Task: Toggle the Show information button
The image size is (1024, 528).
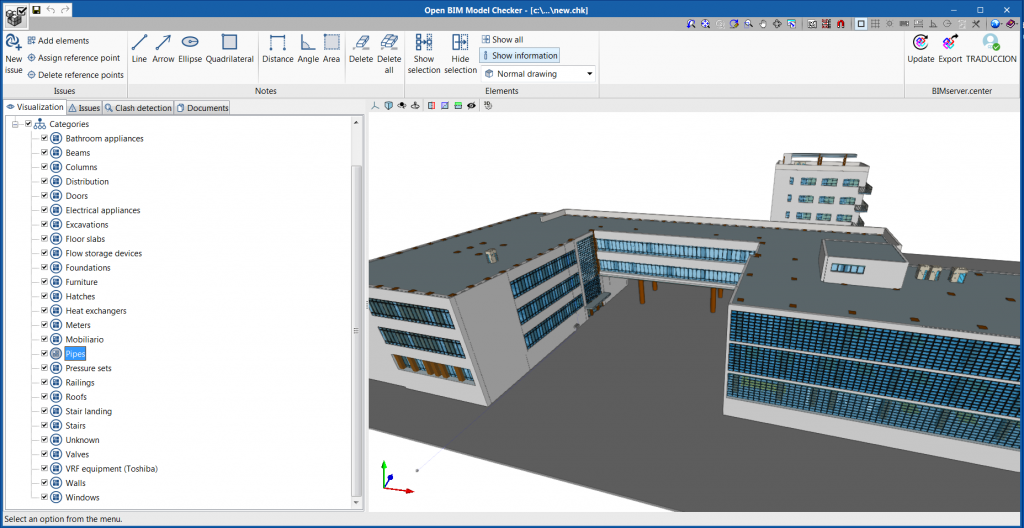Action: [519, 56]
